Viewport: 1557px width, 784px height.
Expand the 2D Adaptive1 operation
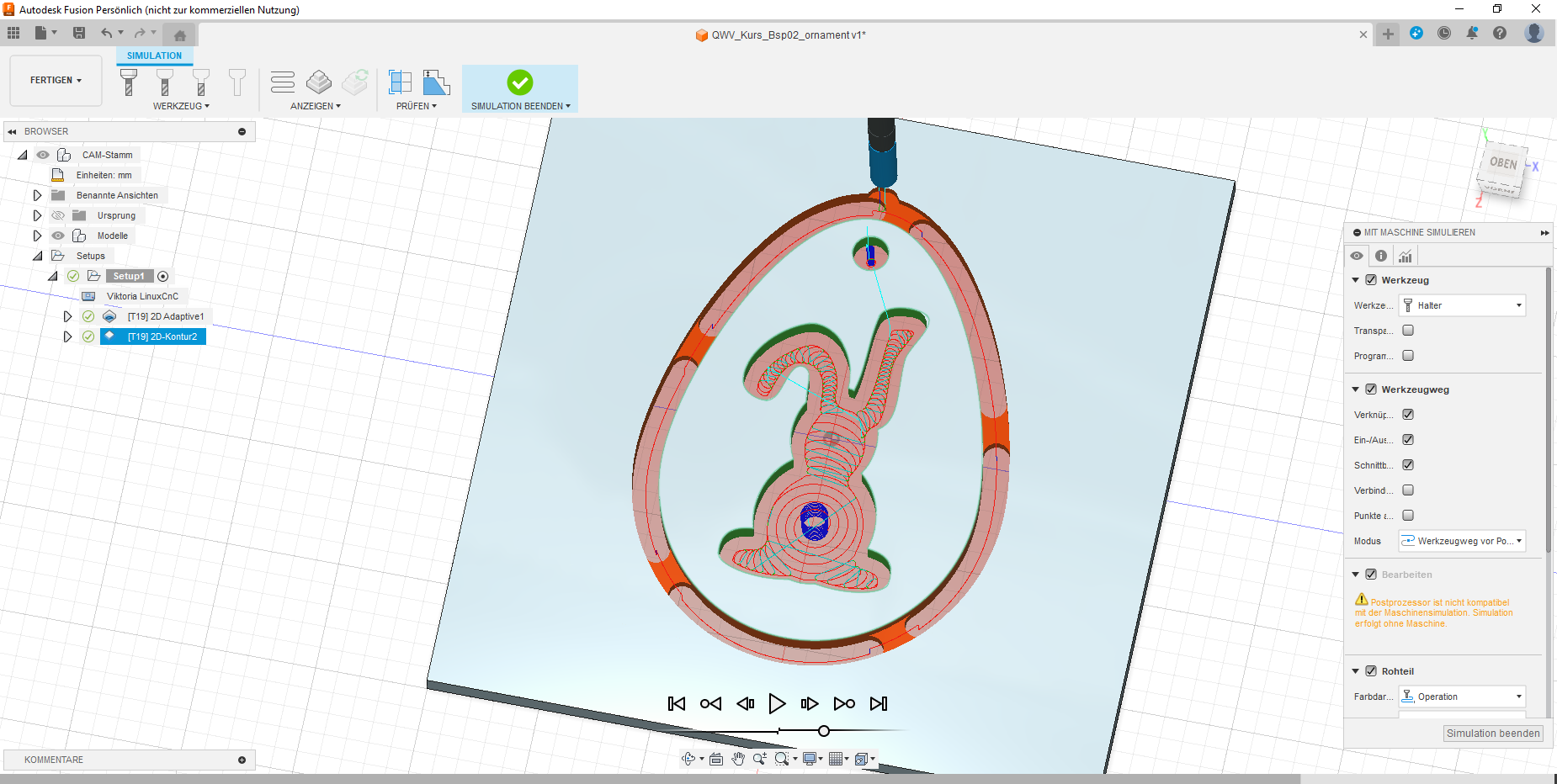67,316
